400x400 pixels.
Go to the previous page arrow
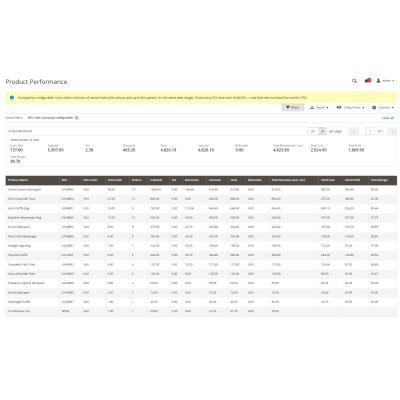click(354, 131)
